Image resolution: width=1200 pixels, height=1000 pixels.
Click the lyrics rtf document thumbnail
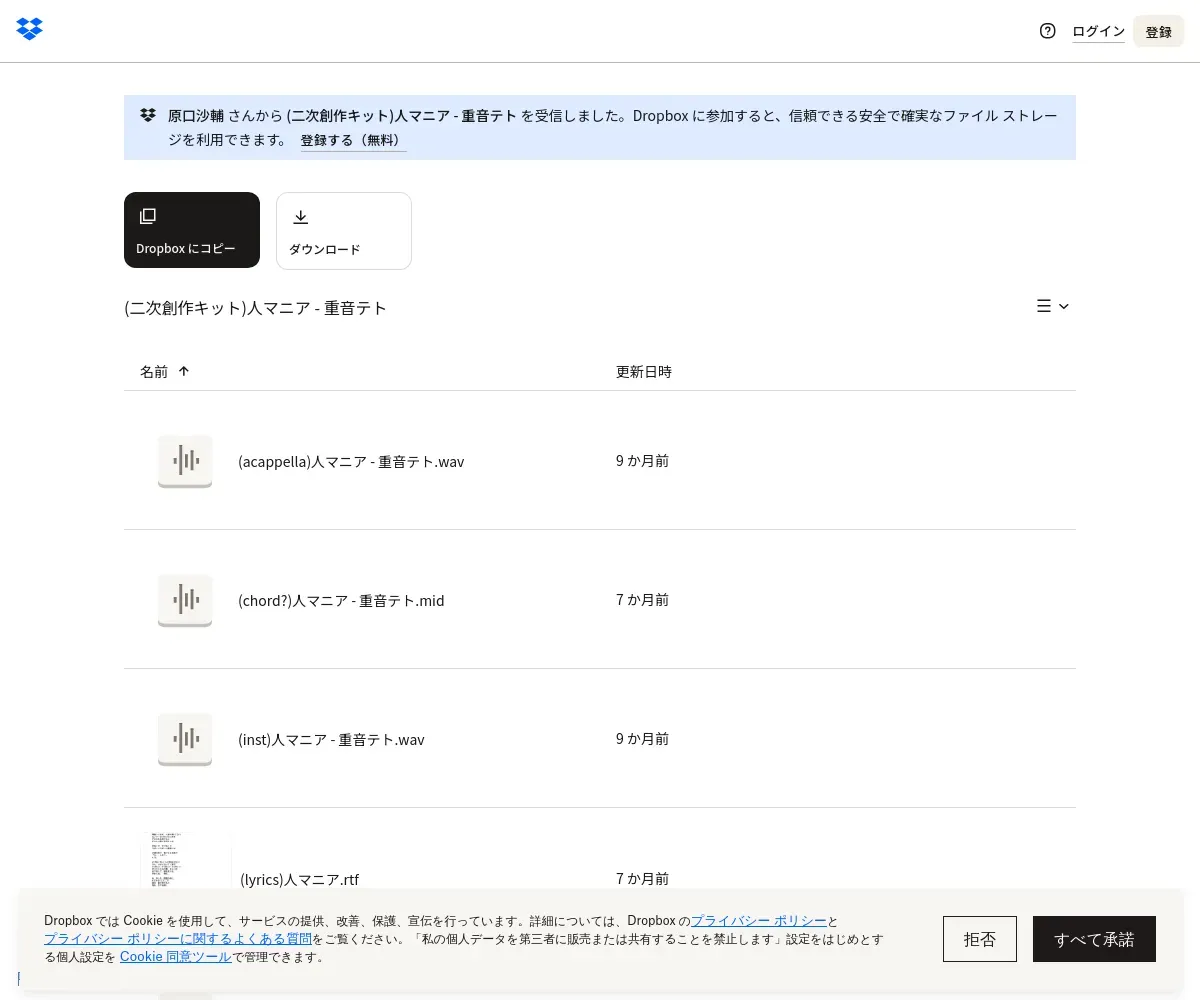point(185,860)
